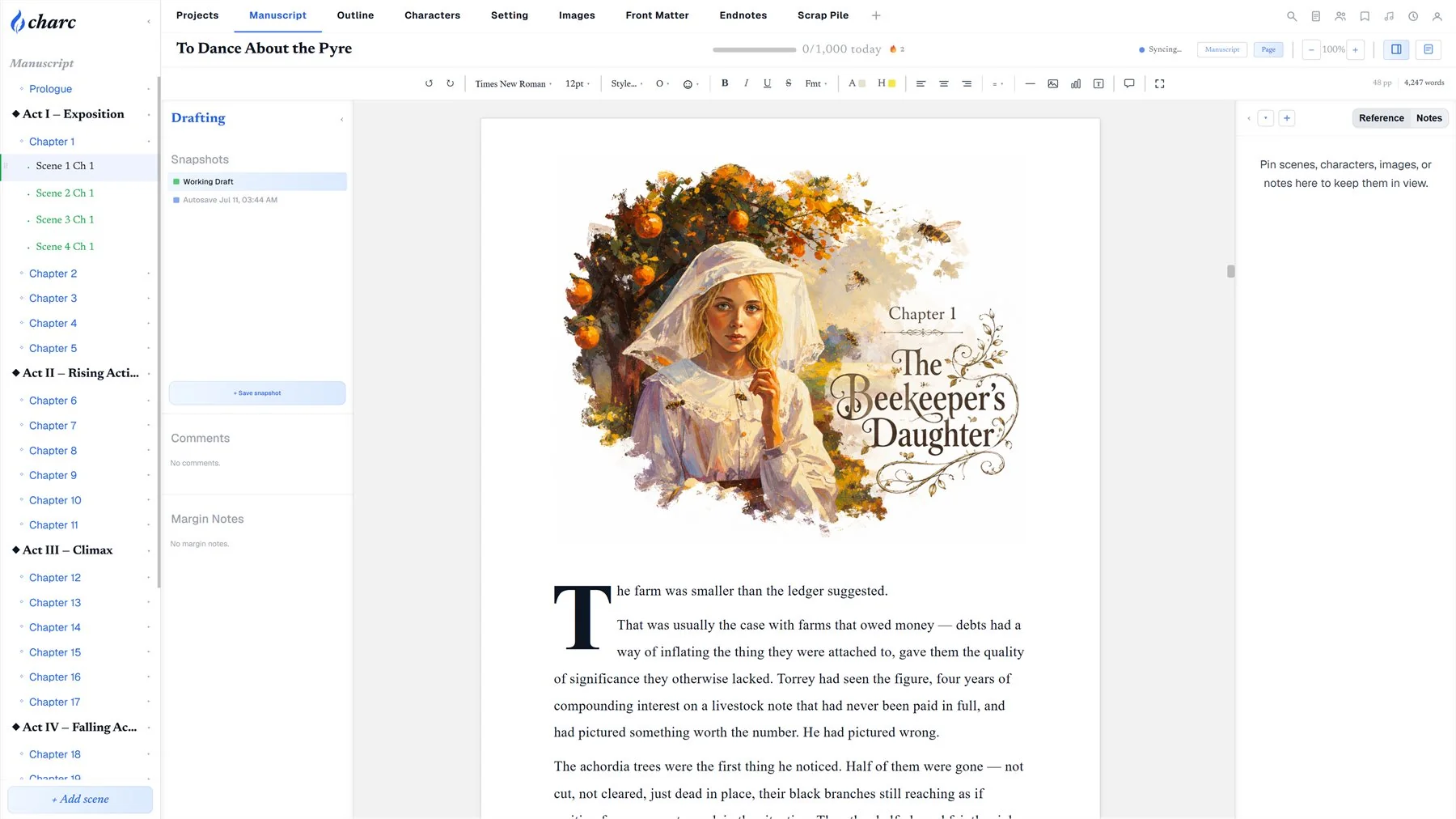Align text to the right
The image size is (1456, 819).
coord(967,83)
